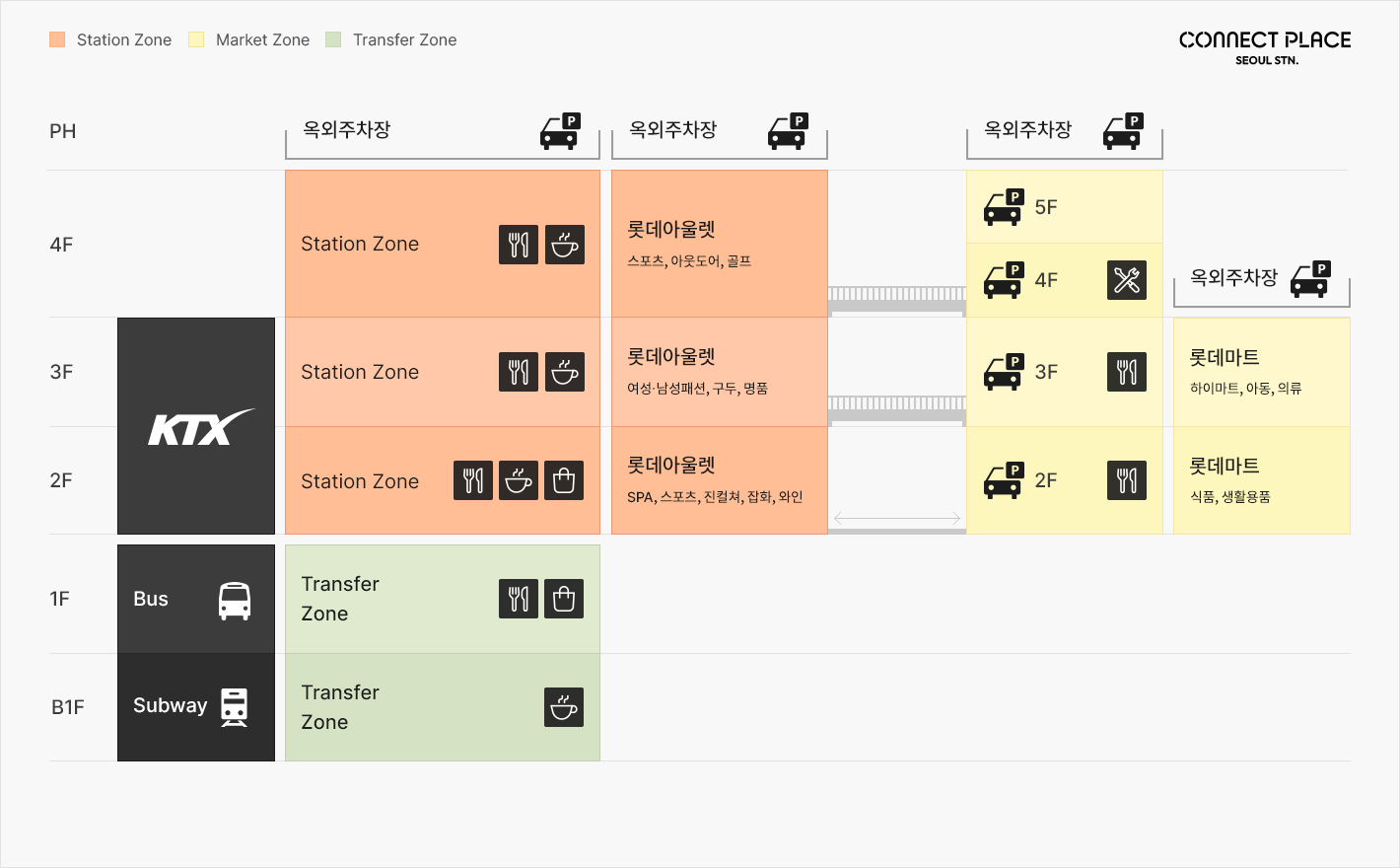The image size is (1400, 868).
Task: Open 롯데아울렛 여성·남성패션, 구두, 명품 block
Action: [x=720, y=372]
